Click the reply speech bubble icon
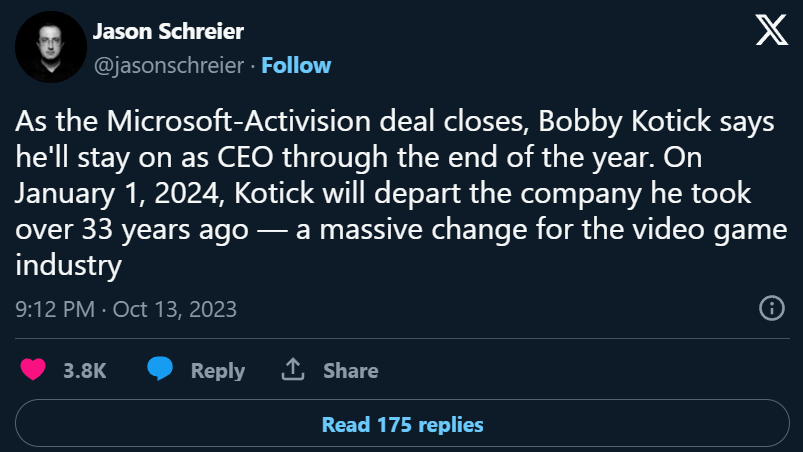Screen dimensions: 803x452 pyautogui.click(x=159, y=370)
